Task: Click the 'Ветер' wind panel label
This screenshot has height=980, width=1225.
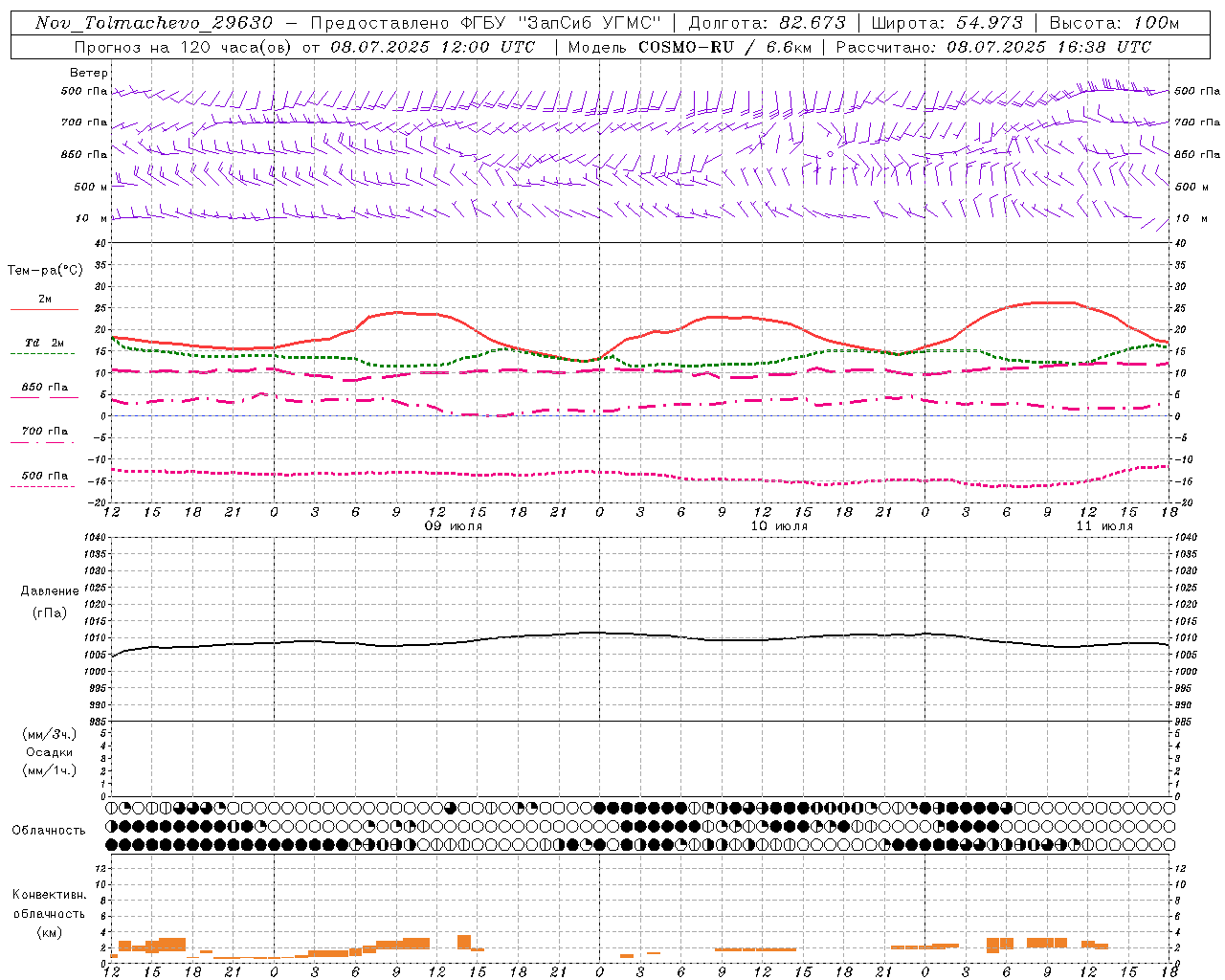Action: pyautogui.click(x=89, y=73)
